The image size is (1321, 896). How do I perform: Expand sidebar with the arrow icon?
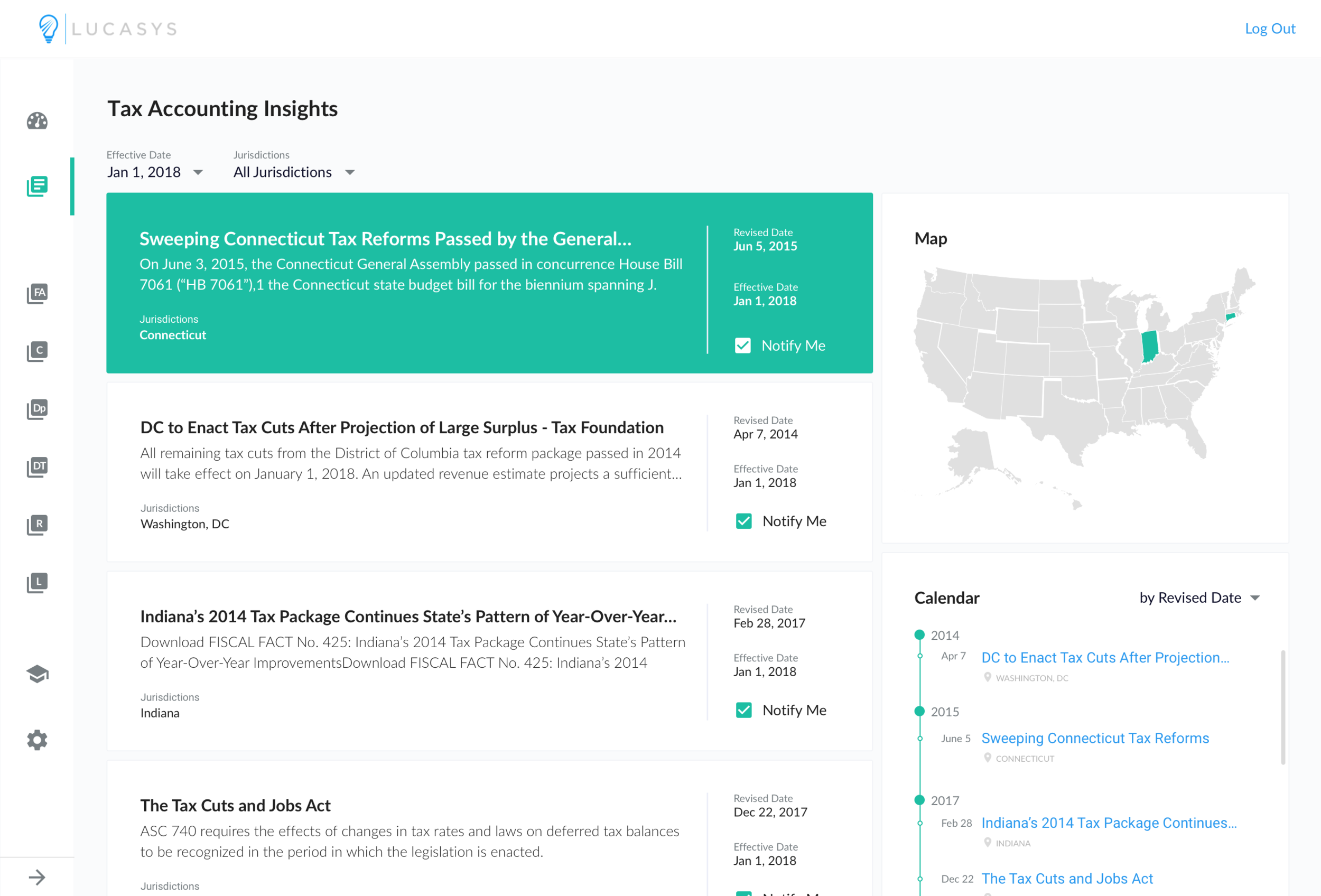tap(37, 878)
